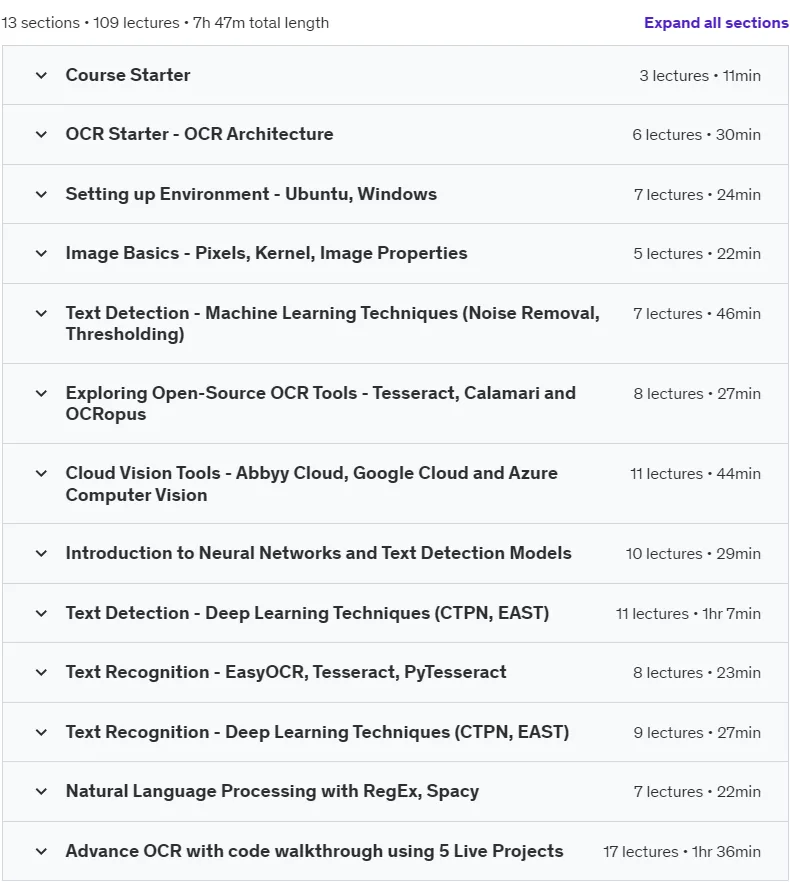Image resolution: width=790 pixels, height=882 pixels.
Task: Open Natural Language Processing with RegEx, Spacy title
Action: click(x=272, y=791)
